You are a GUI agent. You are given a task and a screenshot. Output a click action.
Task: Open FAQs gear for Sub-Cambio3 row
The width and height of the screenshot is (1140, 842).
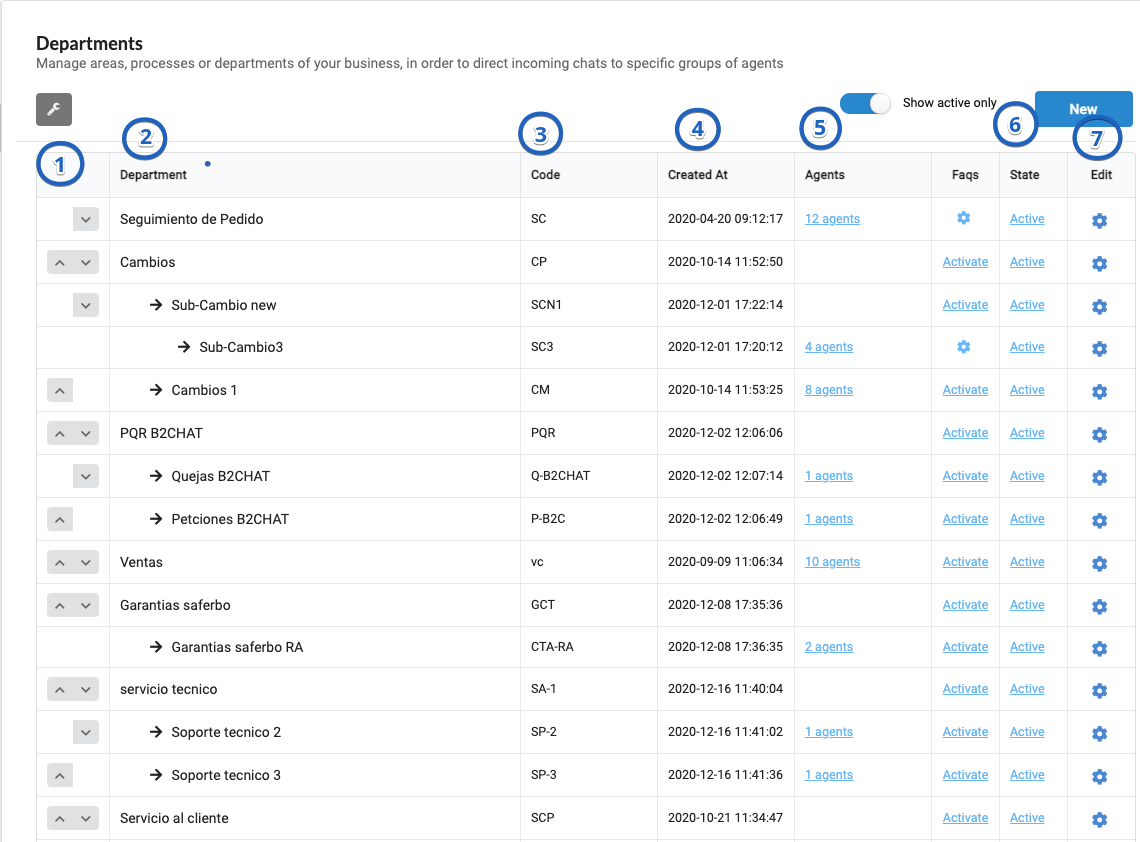click(964, 347)
